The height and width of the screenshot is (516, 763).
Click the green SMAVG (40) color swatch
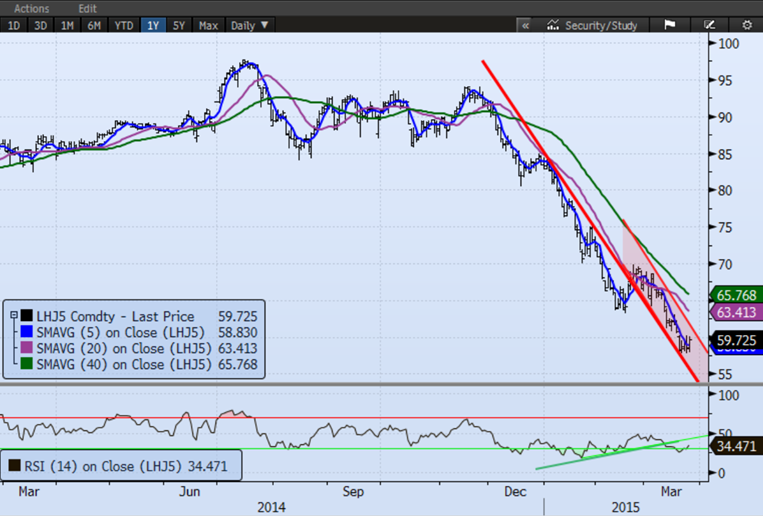pos(24,366)
